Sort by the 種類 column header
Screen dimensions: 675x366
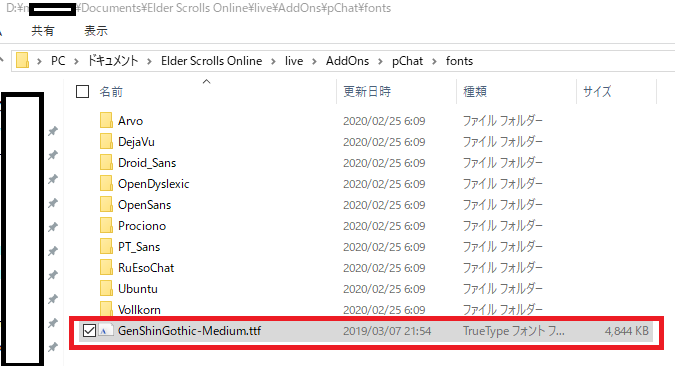pos(475,91)
